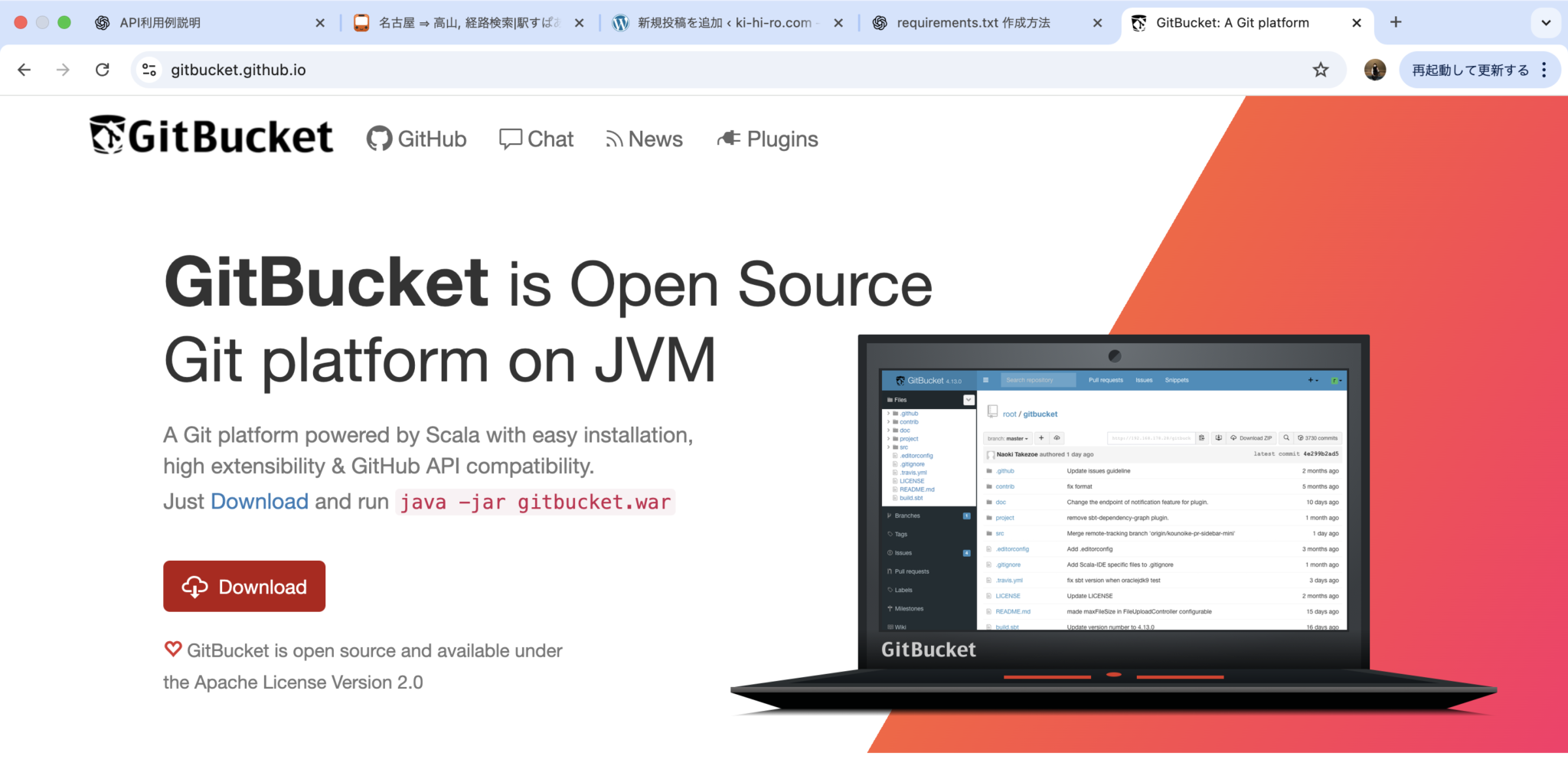
Task: Click the clipboard icon next to the repository URL
Action: click(x=1202, y=438)
